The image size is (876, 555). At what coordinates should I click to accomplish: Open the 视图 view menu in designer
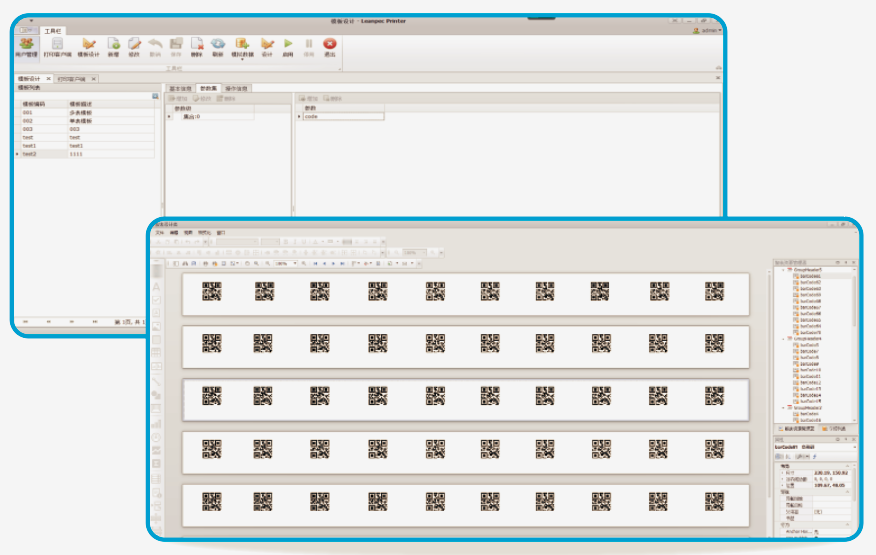click(188, 233)
